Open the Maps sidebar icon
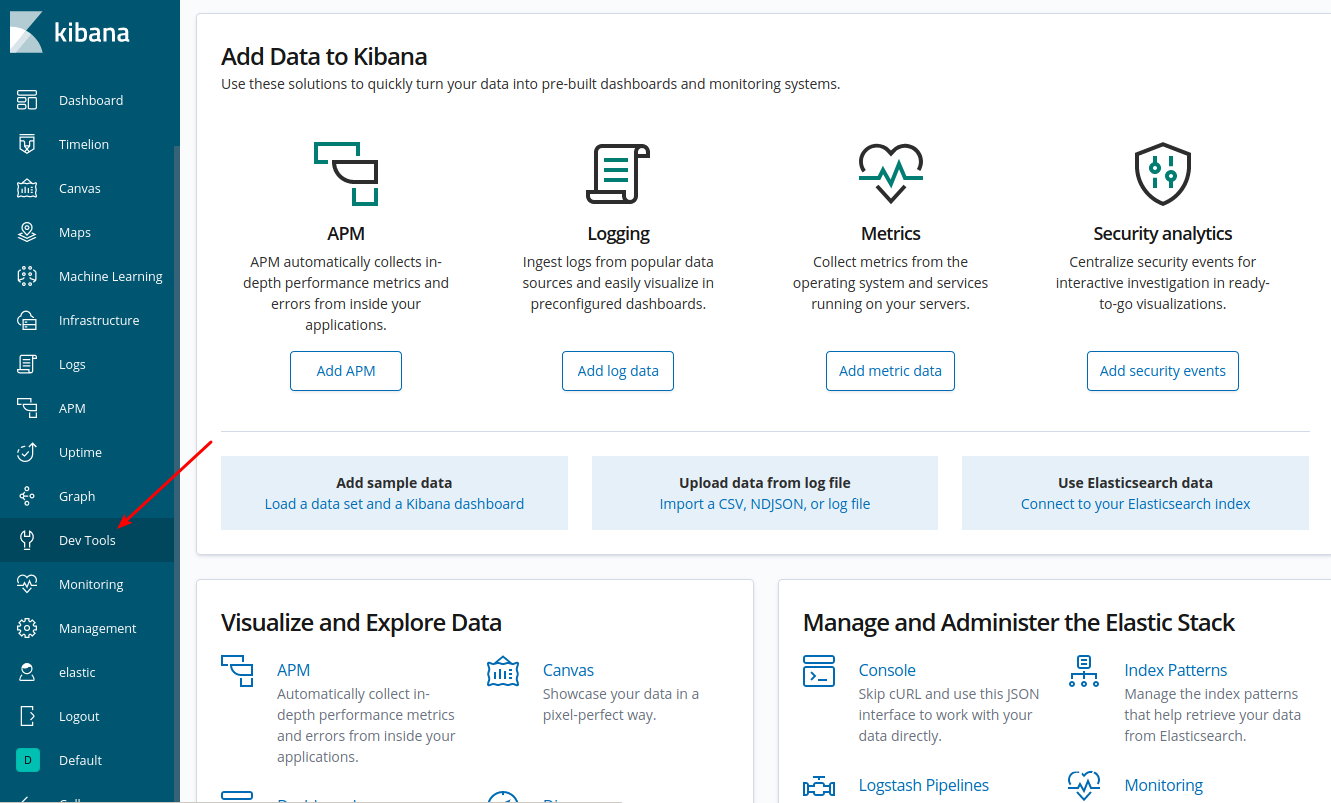Viewport: 1331px width, 803px height. click(27, 232)
